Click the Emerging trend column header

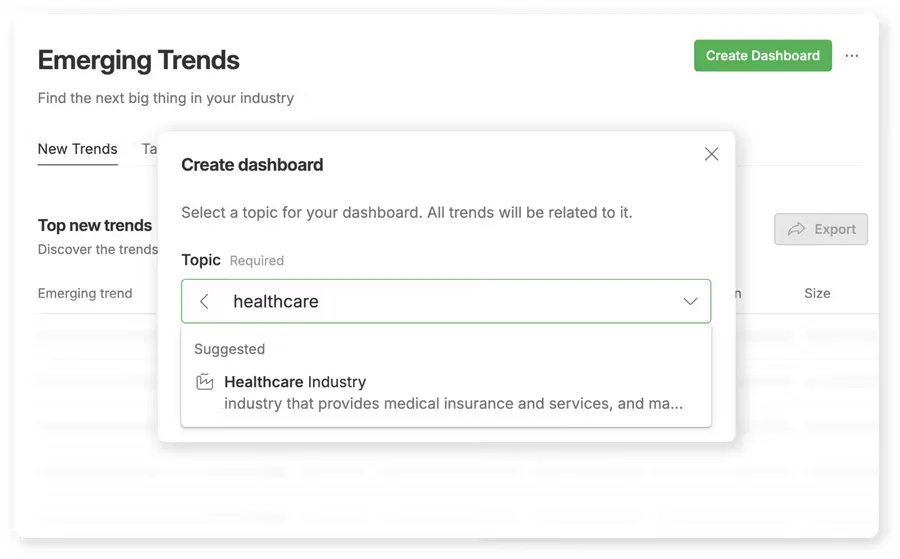coord(85,293)
